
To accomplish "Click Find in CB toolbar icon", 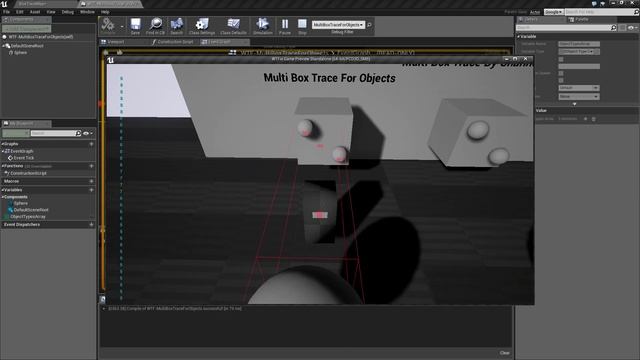I will coord(156,25).
